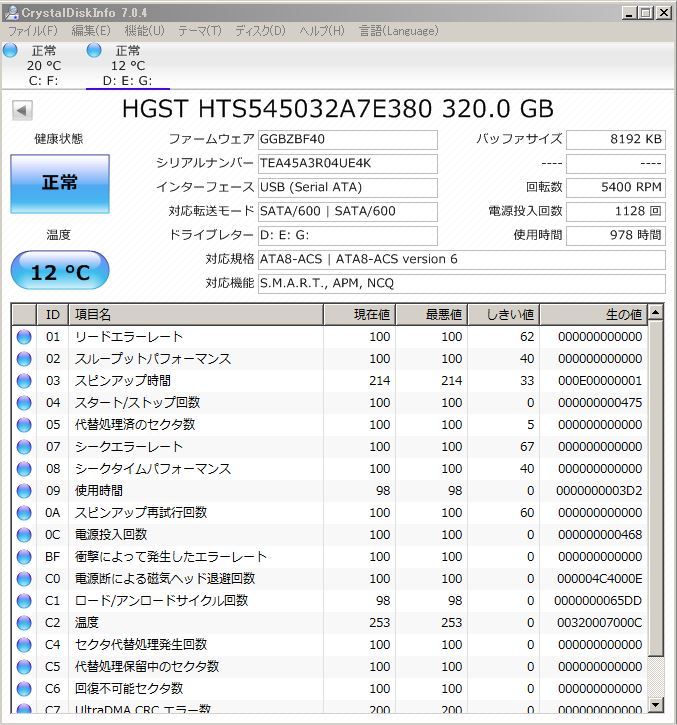Click the 生の値 column header
677x725 pixels.
pos(593,315)
